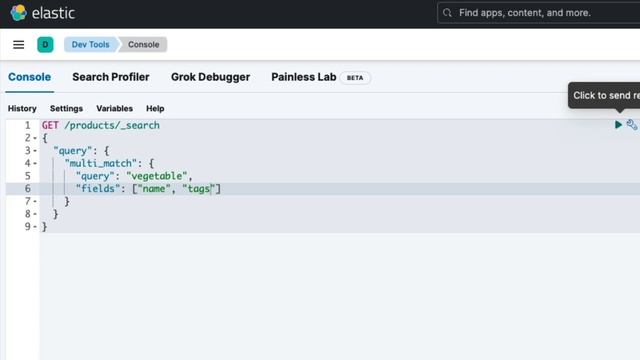Select the Console breadcrumb
This screenshot has height=360, width=640.
pos(143,44)
